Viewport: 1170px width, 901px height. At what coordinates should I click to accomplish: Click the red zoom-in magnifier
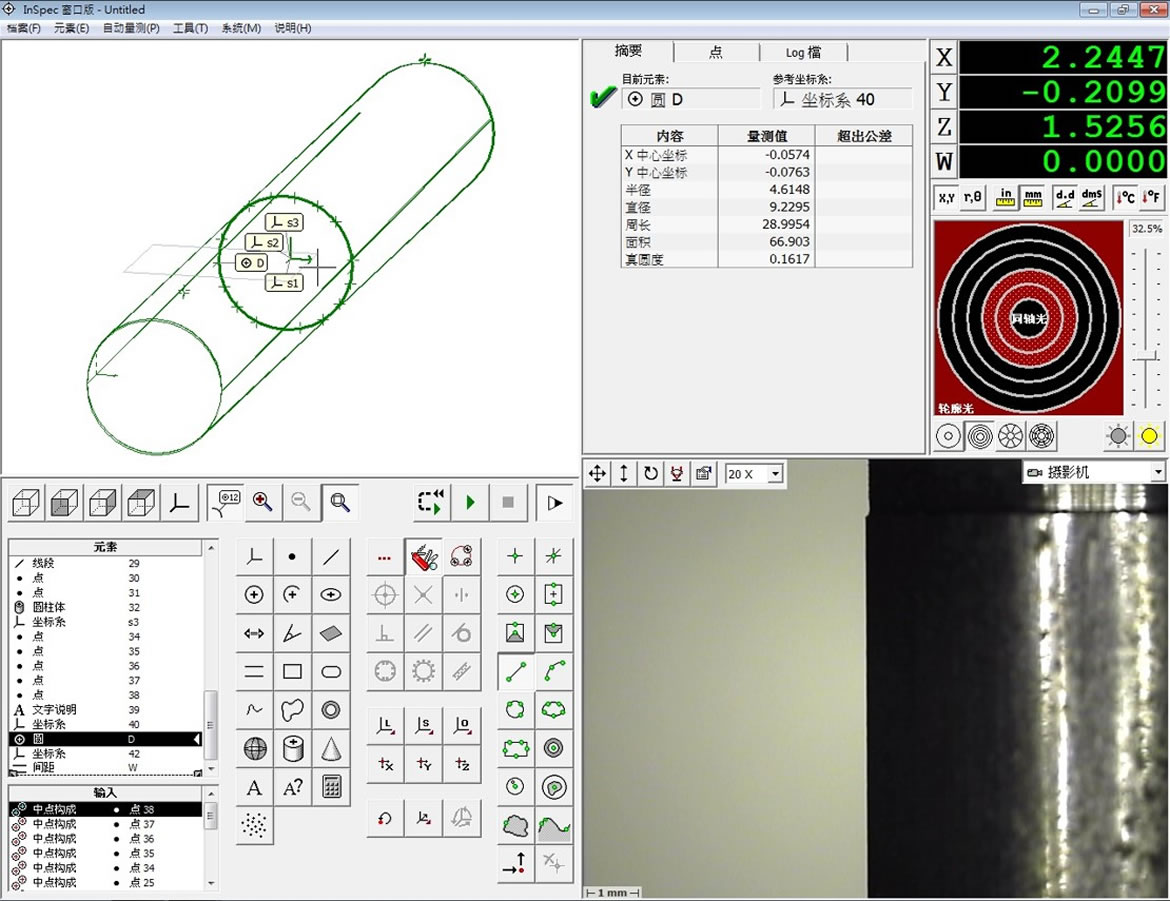[263, 502]
